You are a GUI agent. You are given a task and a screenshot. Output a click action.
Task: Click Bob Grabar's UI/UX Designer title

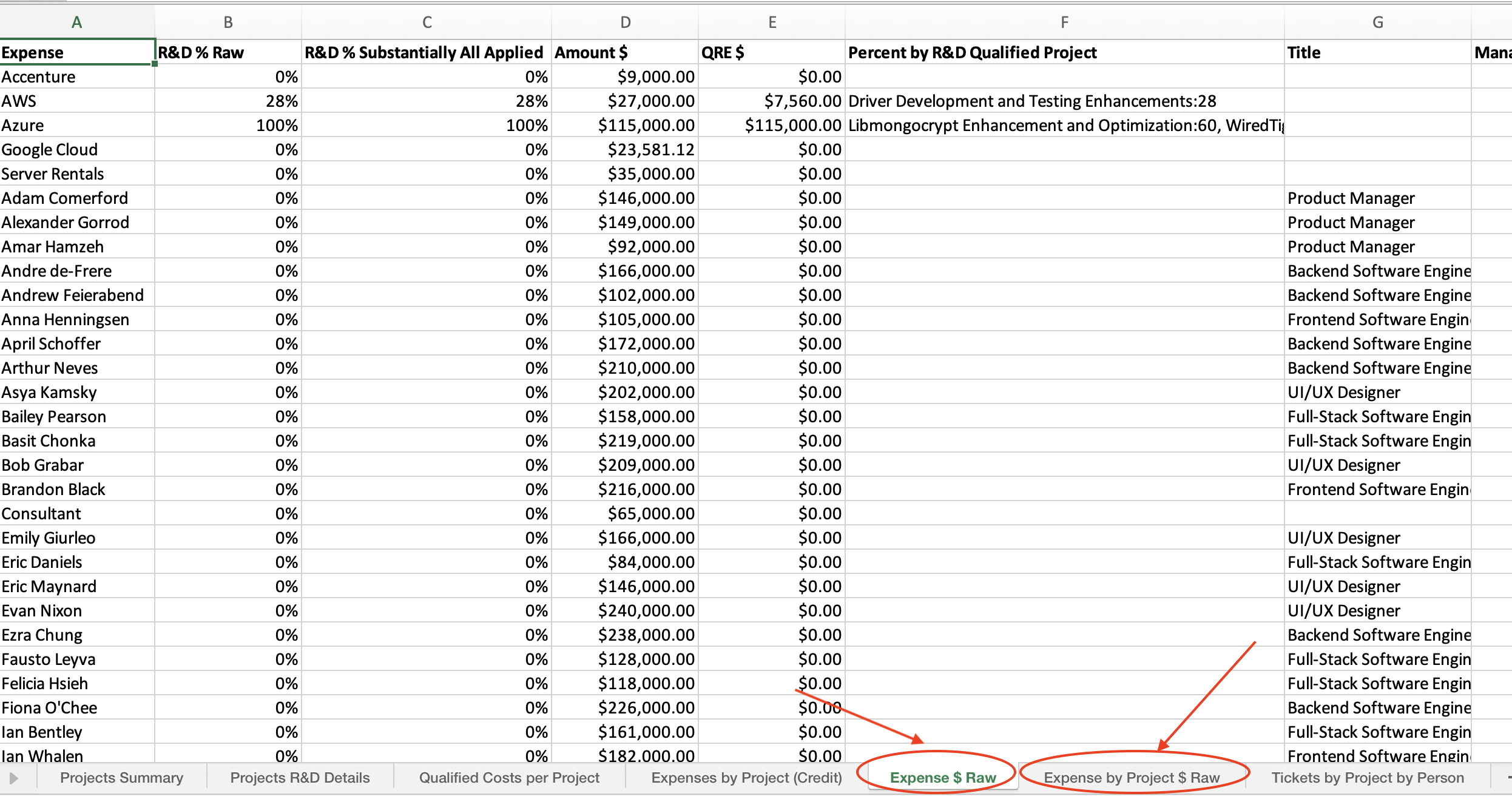(x=1377, y=465)
